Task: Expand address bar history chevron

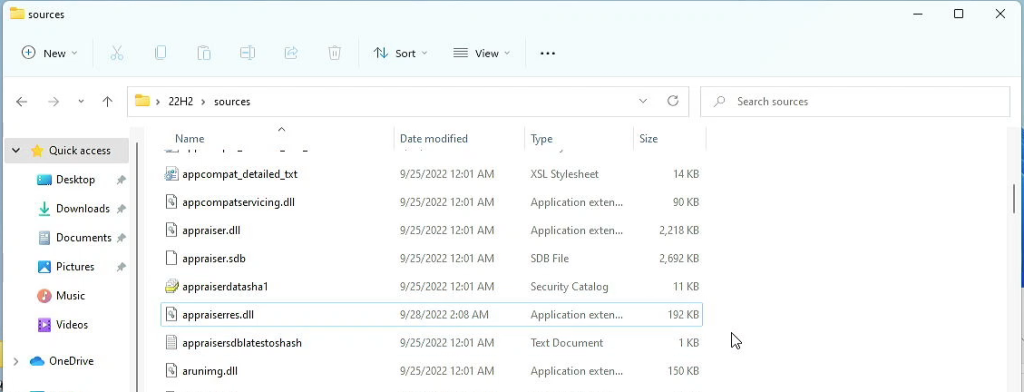Action: click(643, 101)
